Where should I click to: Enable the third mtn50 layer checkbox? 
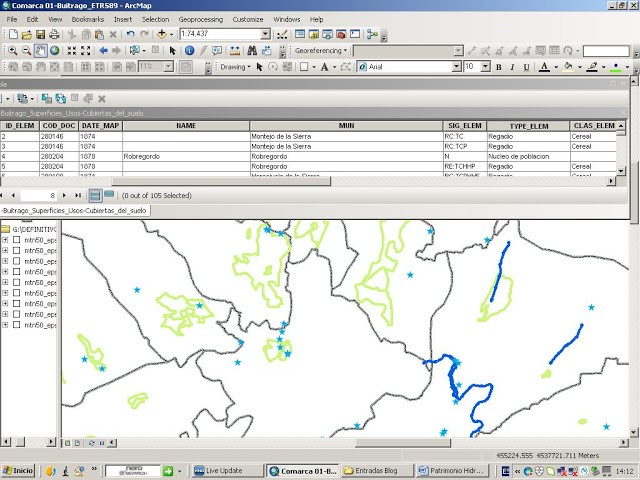[16, 262]
